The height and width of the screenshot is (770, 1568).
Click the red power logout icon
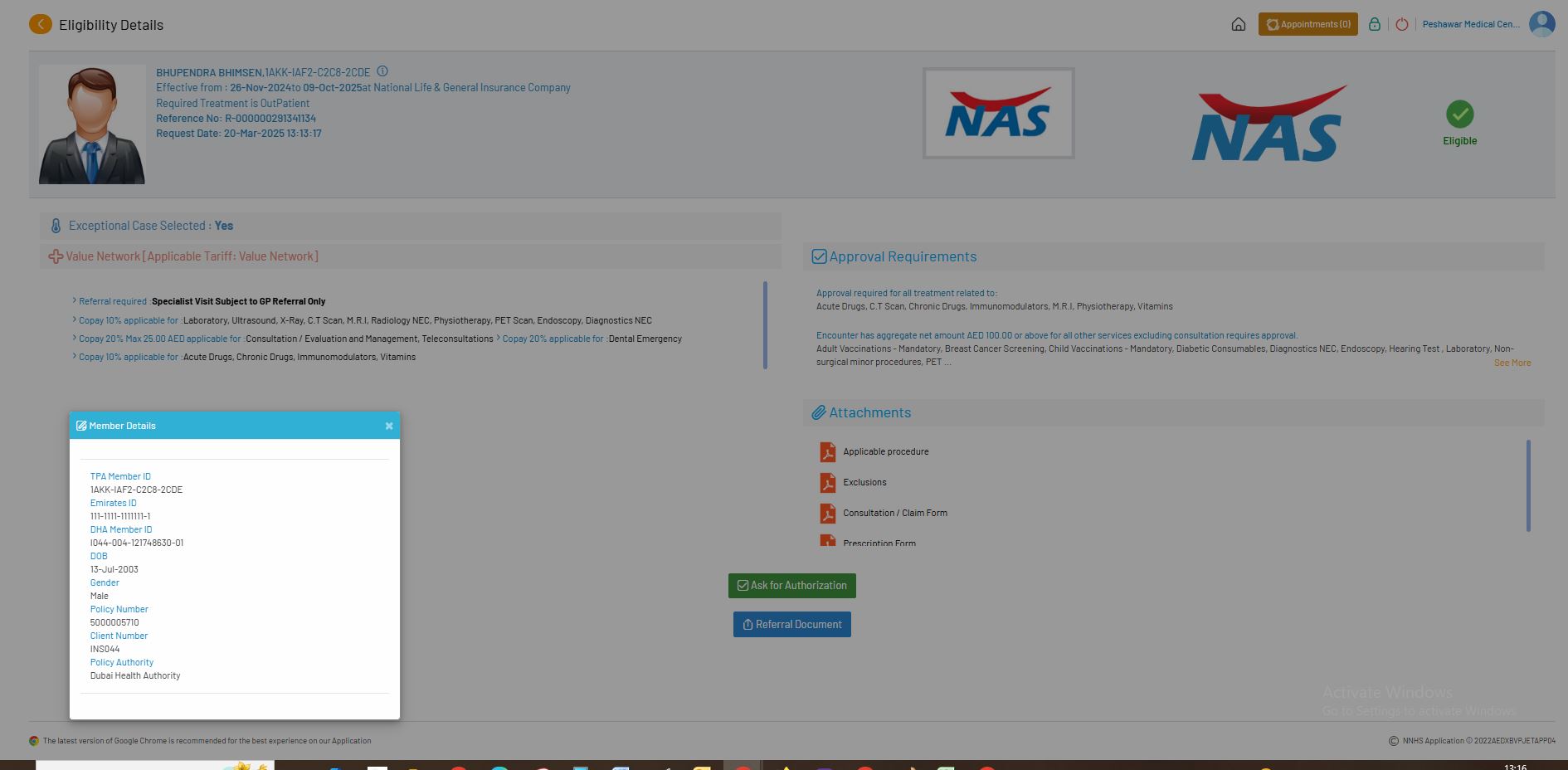[1402, 24]
